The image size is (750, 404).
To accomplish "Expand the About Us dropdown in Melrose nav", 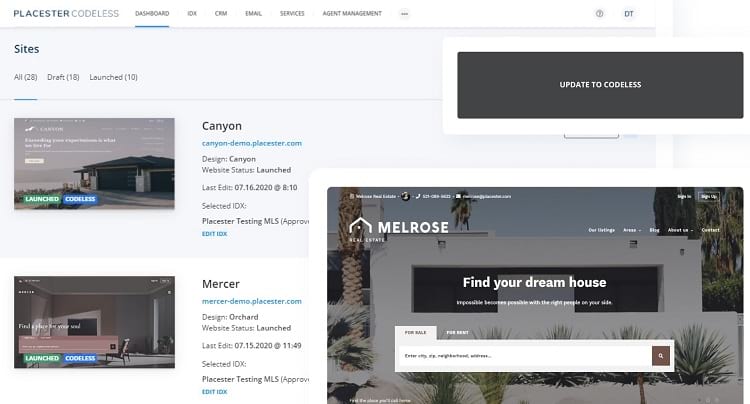I will (680, 230).
